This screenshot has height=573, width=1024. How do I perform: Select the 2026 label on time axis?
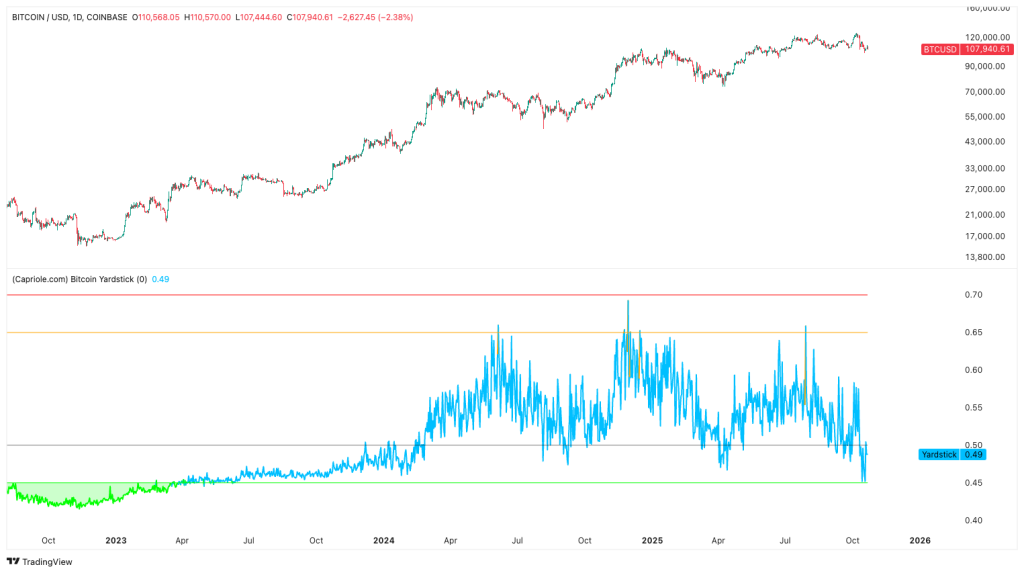pos(919,540)
